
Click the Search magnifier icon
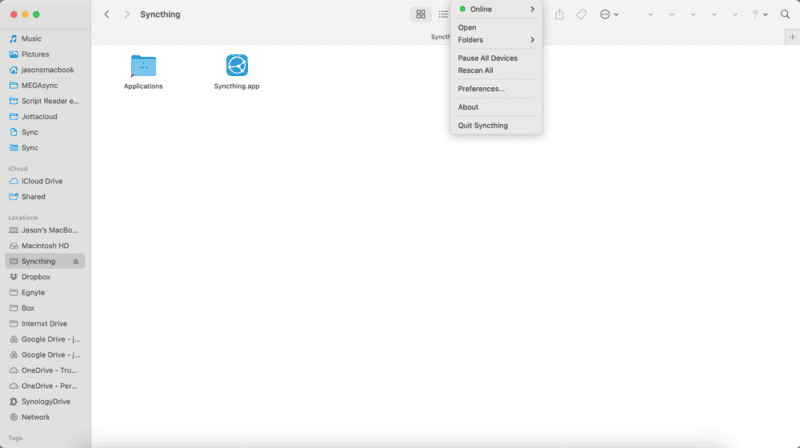784,14
